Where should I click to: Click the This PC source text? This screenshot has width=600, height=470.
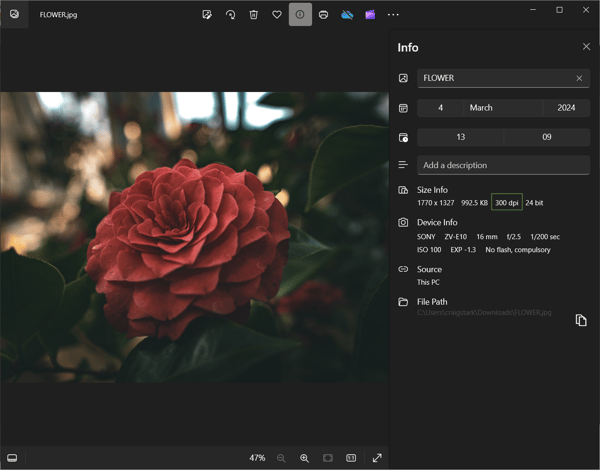(x=428, y=282)
